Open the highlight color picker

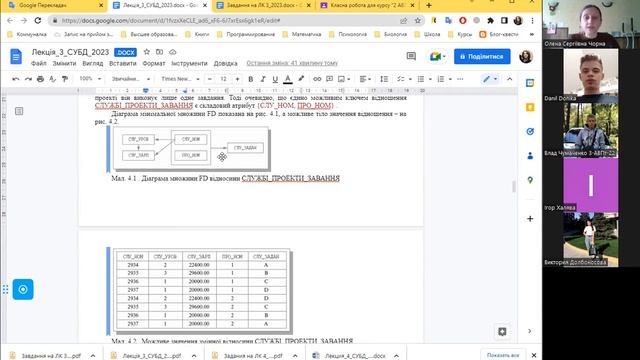coord(301,79)
